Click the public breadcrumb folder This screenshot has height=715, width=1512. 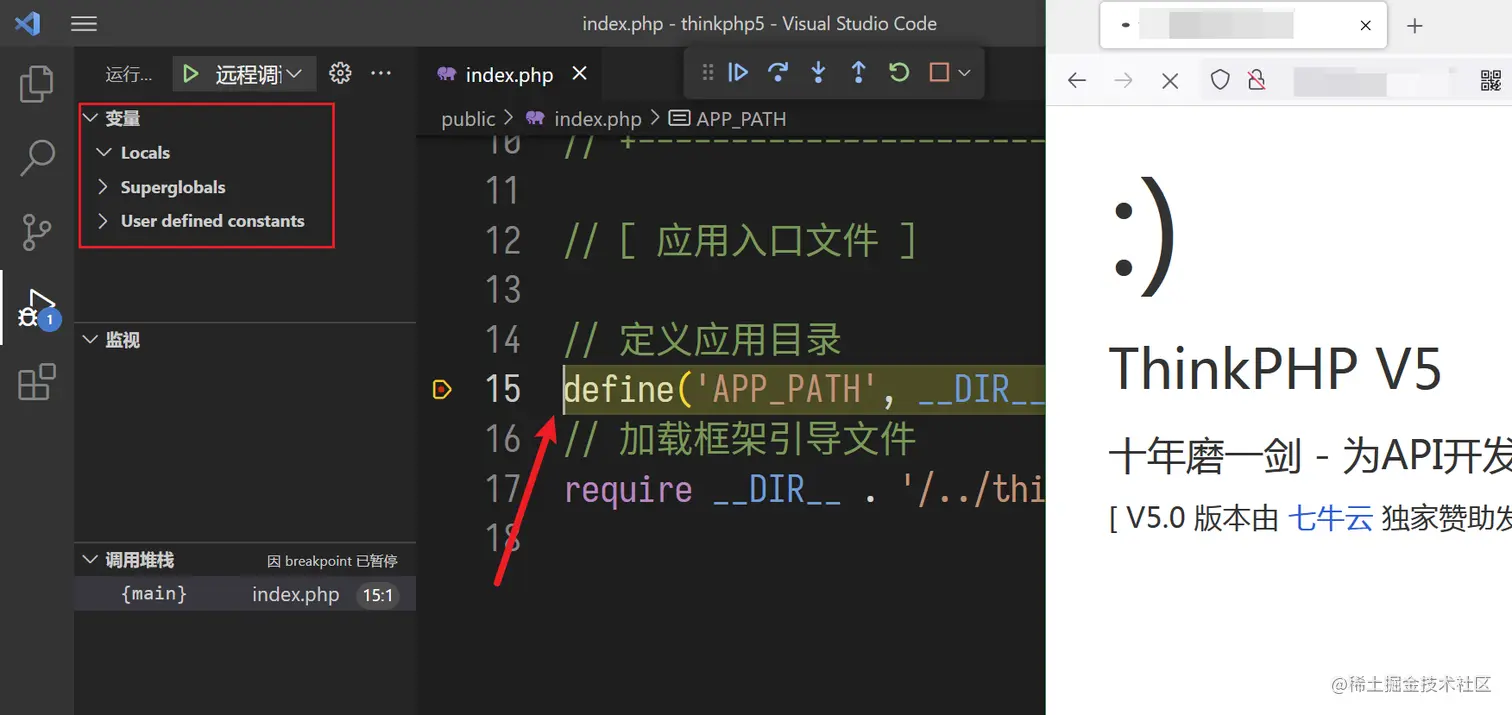pyautogui.click(x=468, y=119)
